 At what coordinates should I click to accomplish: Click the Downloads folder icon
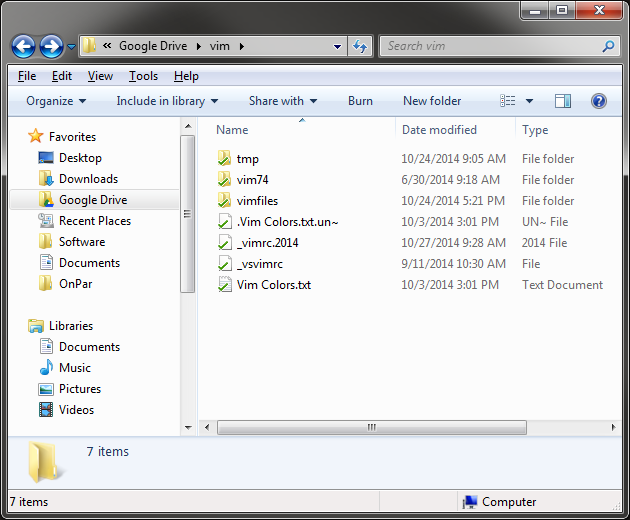pos(46,178)
